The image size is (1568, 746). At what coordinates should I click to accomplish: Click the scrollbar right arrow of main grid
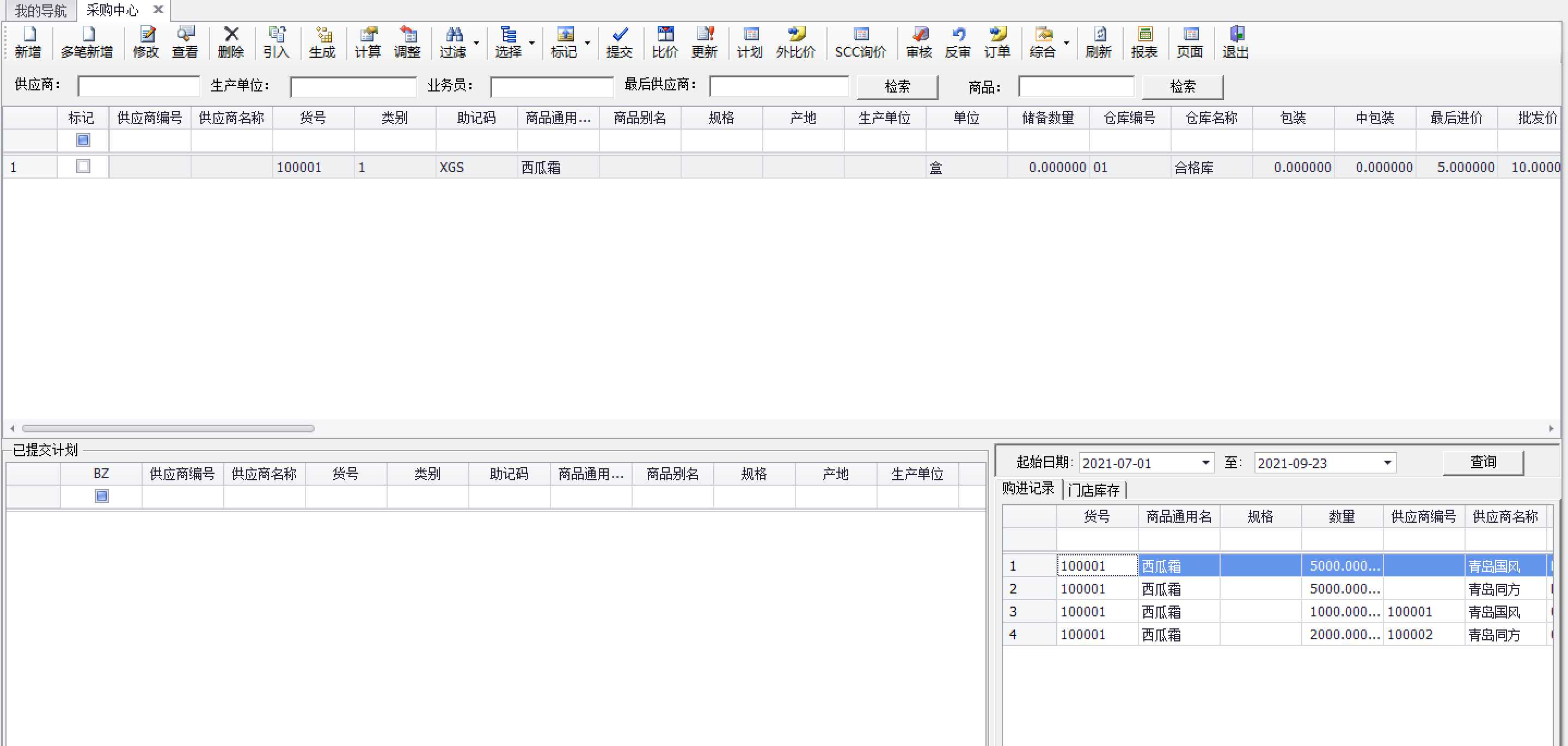[1551, 429]
